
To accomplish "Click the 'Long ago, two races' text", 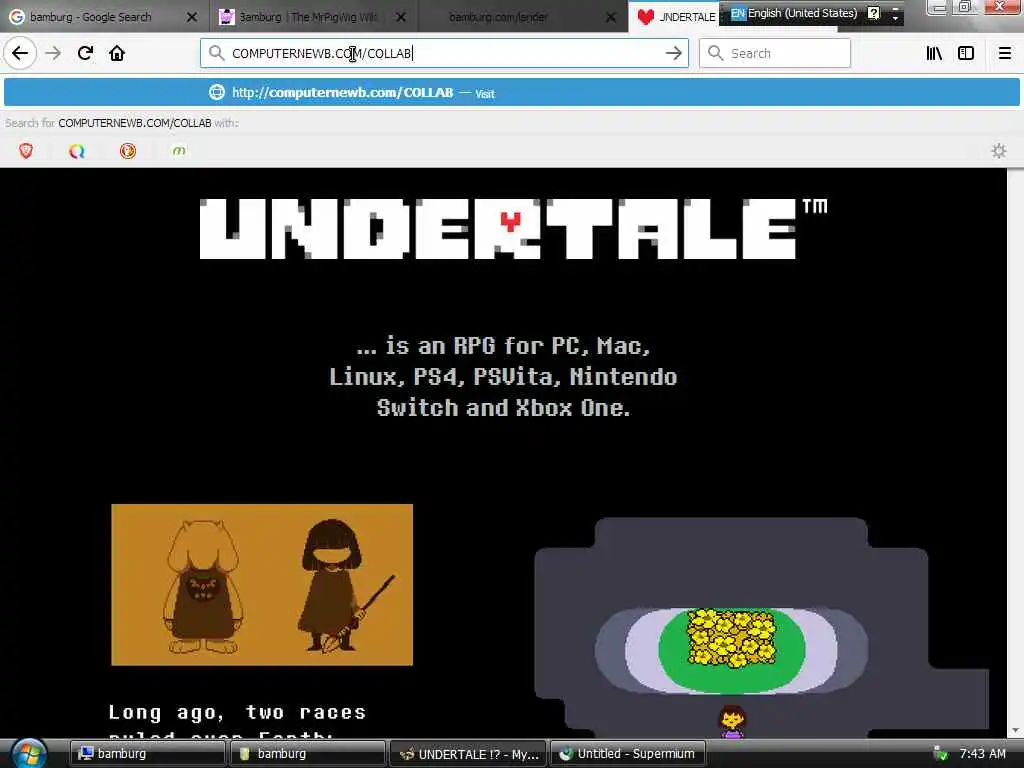I will point(237,712).
